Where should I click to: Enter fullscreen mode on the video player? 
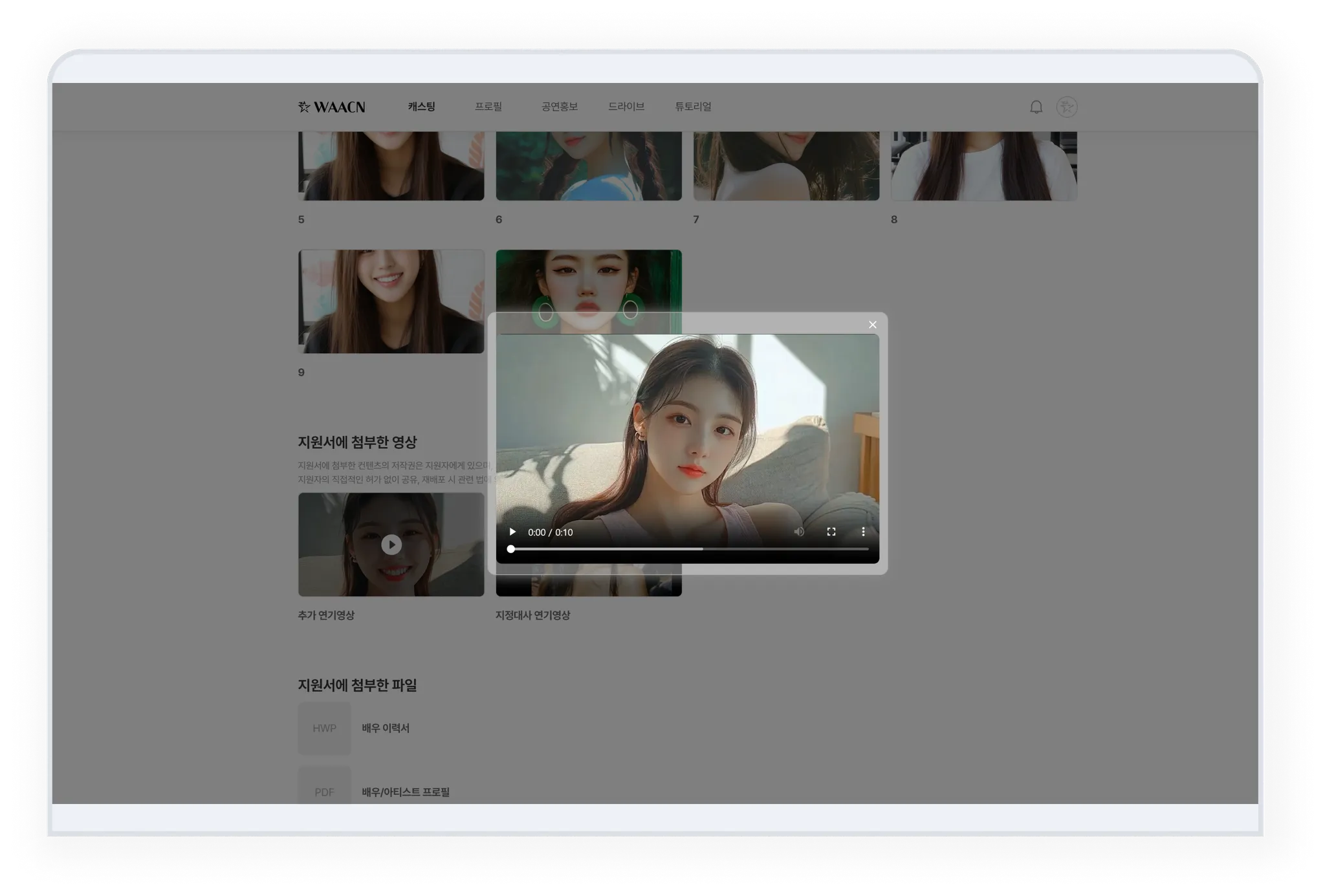[x=831, y=532]
